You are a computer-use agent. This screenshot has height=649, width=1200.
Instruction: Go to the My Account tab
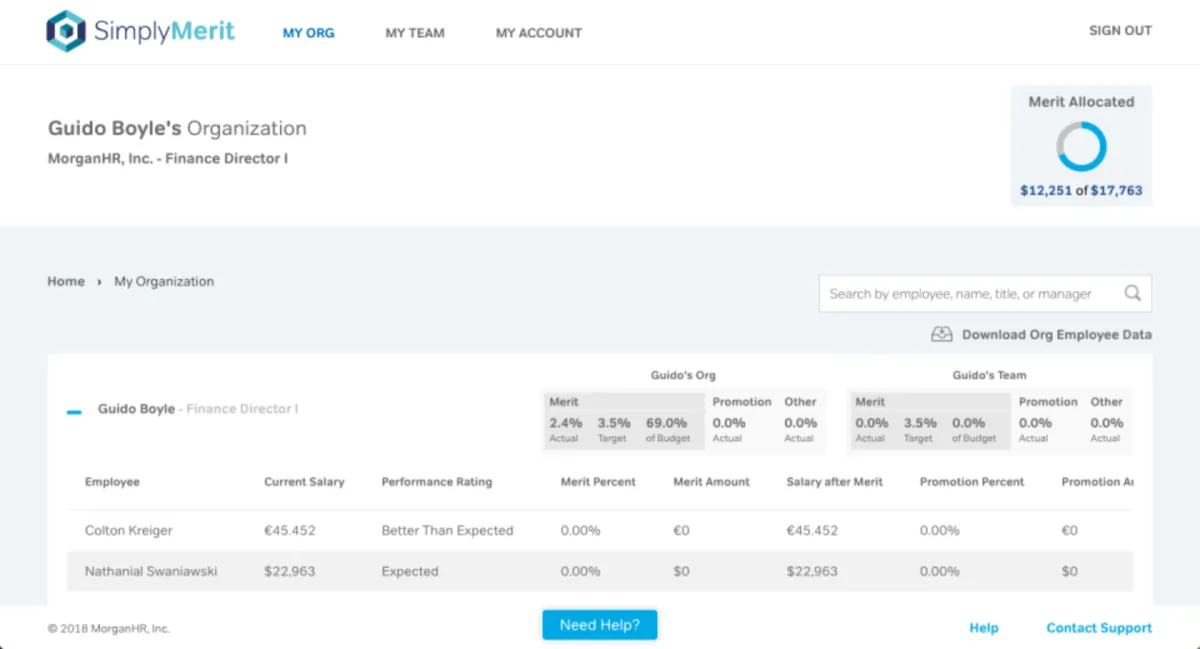point(538,33)
